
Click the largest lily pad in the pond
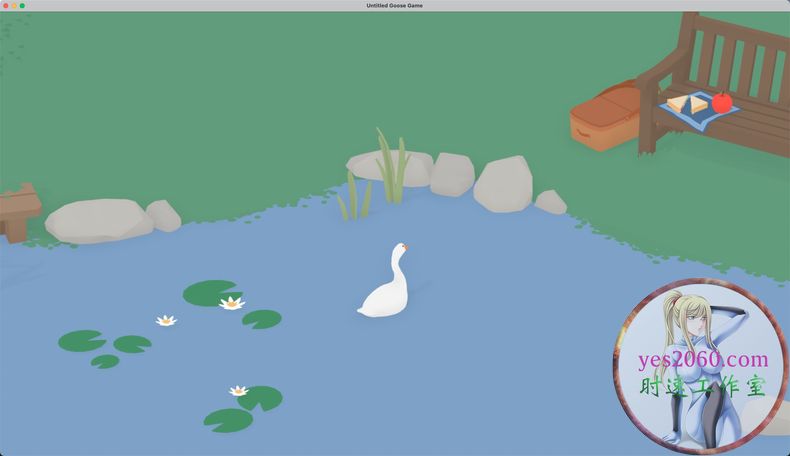209,292
